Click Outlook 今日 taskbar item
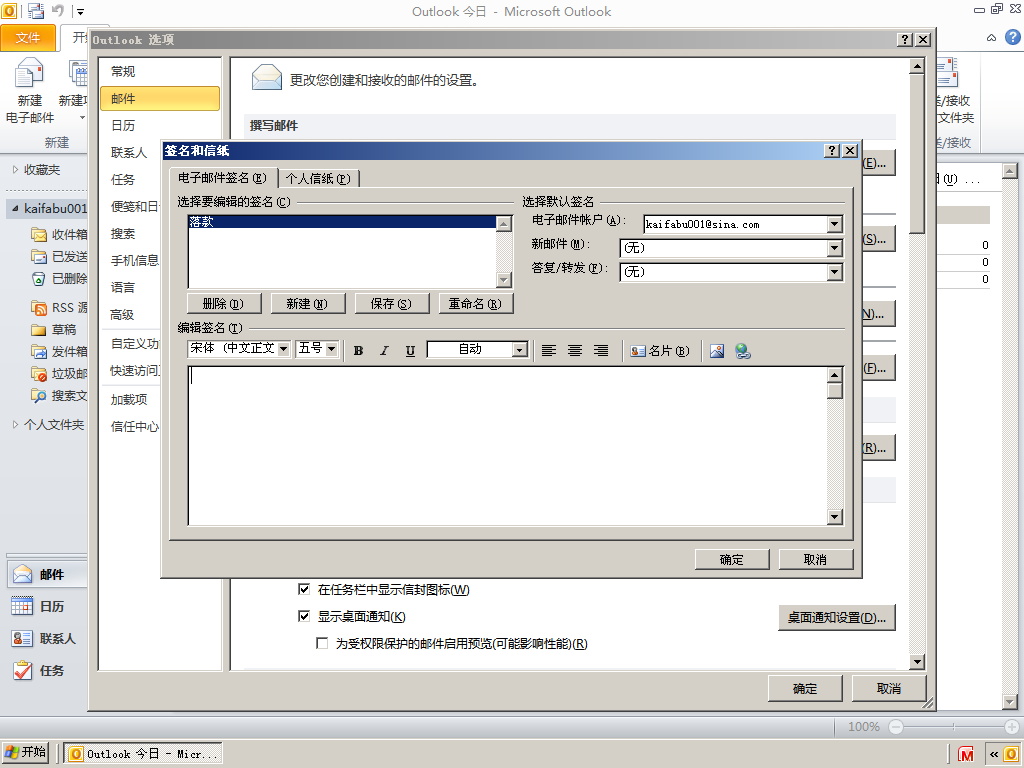This screenshot has height=768, width=1024. pos(144,754)
